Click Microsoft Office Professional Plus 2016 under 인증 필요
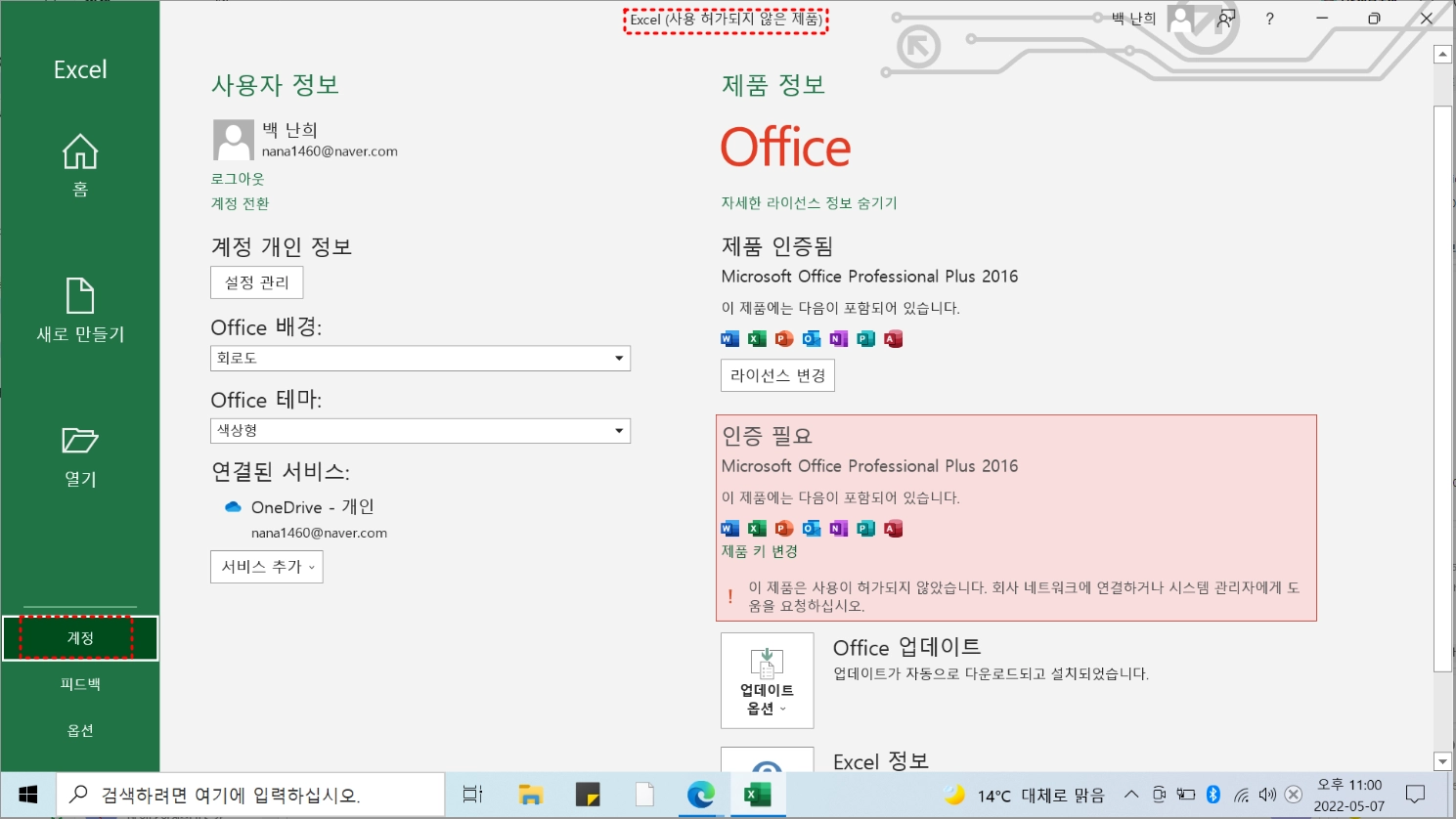 870,466
